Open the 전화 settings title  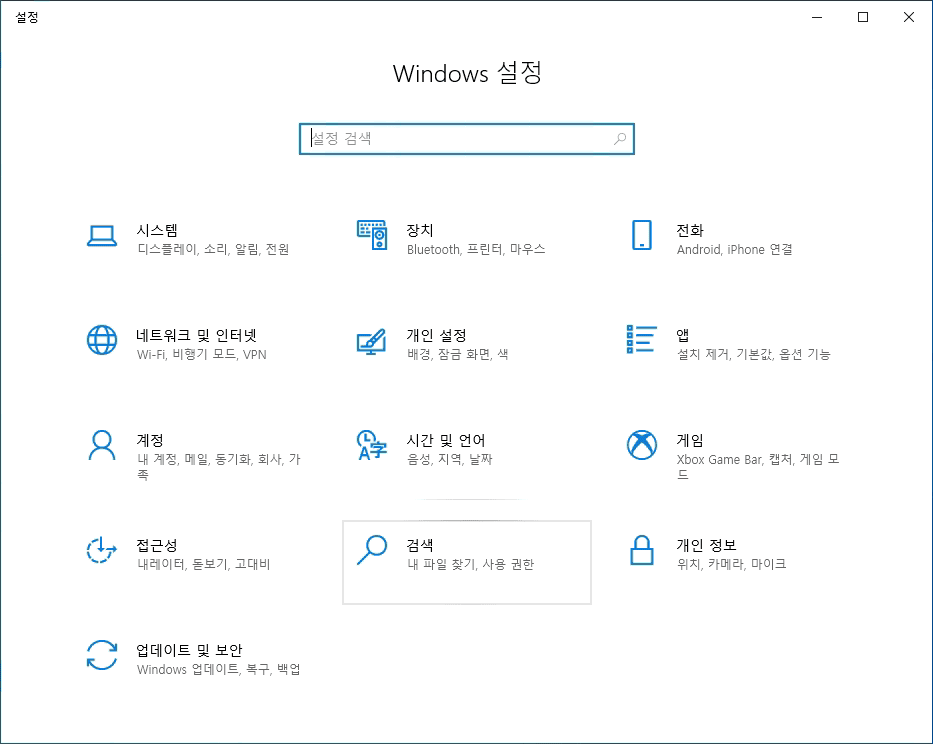(690, 230)
